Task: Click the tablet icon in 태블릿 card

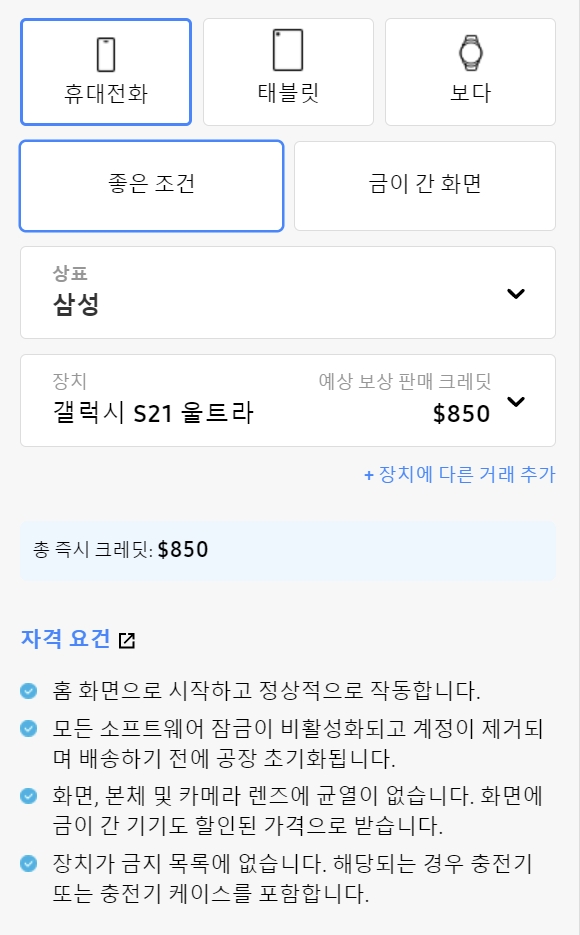Action: [288, 50]
